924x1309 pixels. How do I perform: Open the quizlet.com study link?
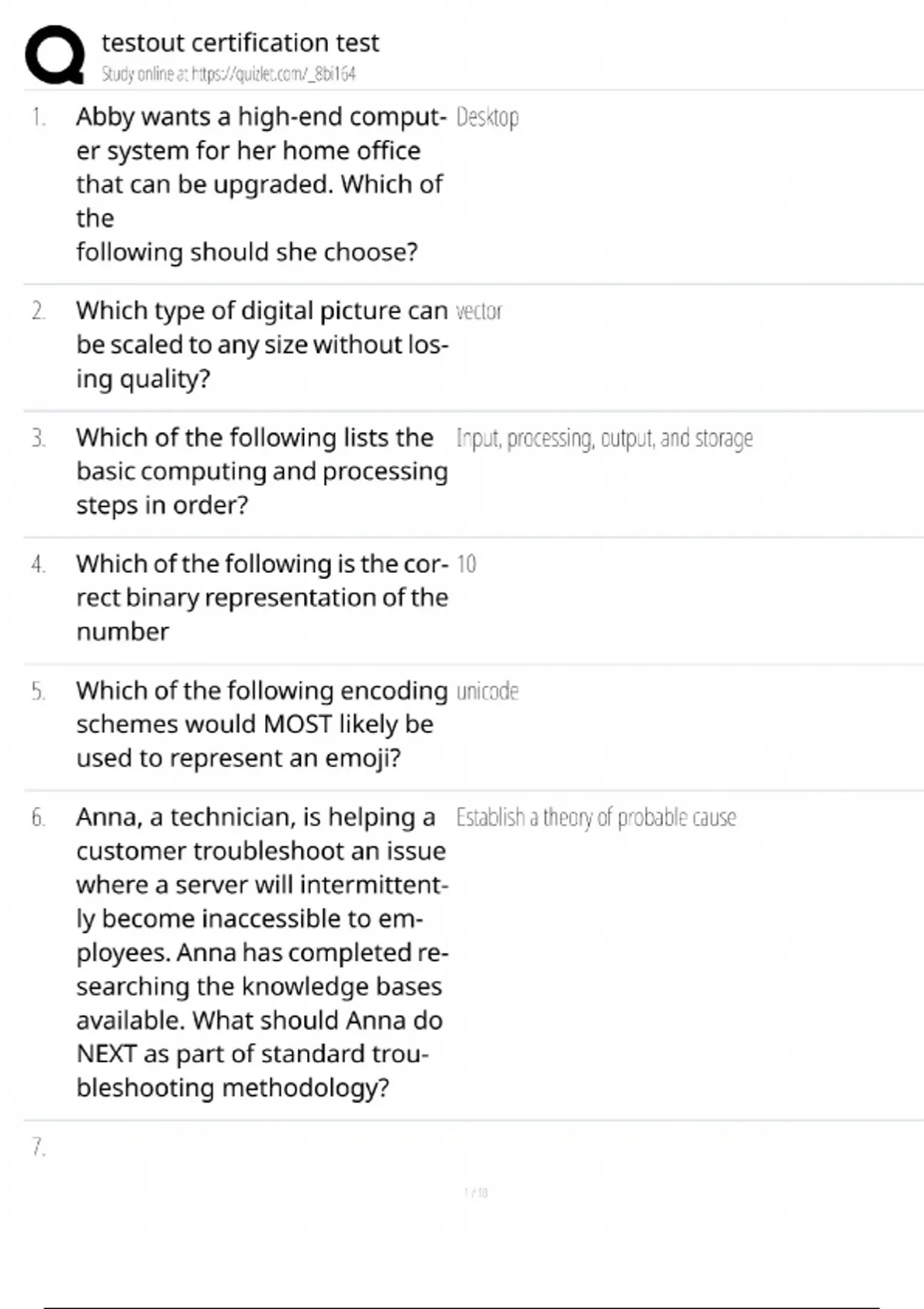coord(228,74)
